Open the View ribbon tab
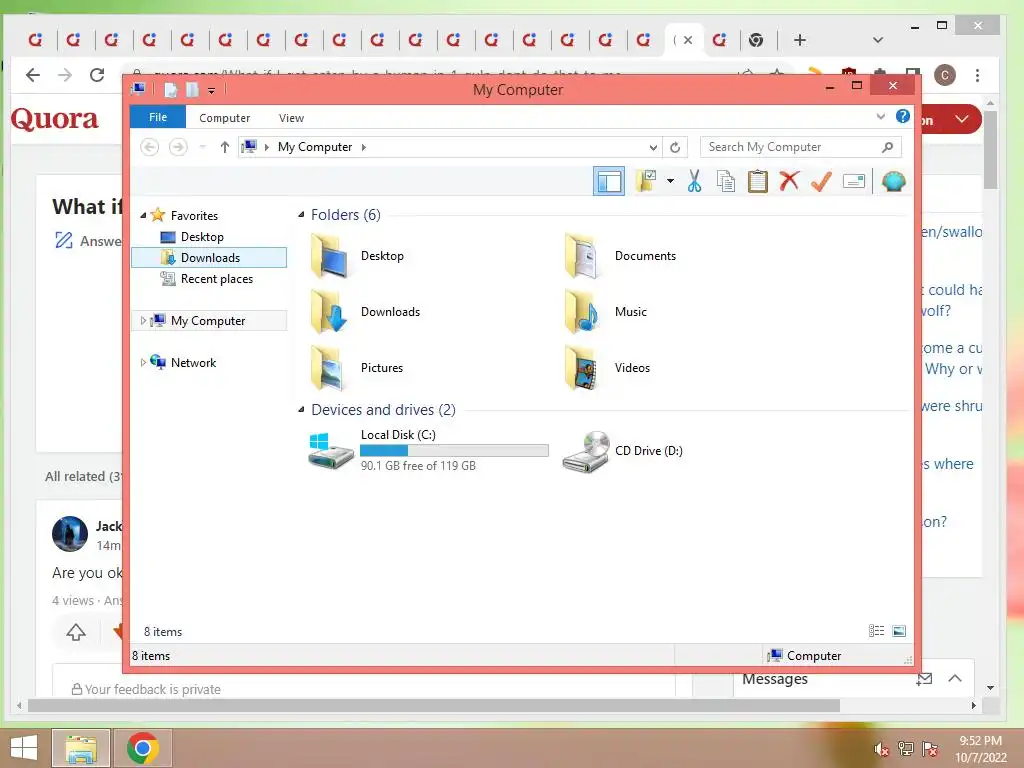 click(x=291, y=118)
